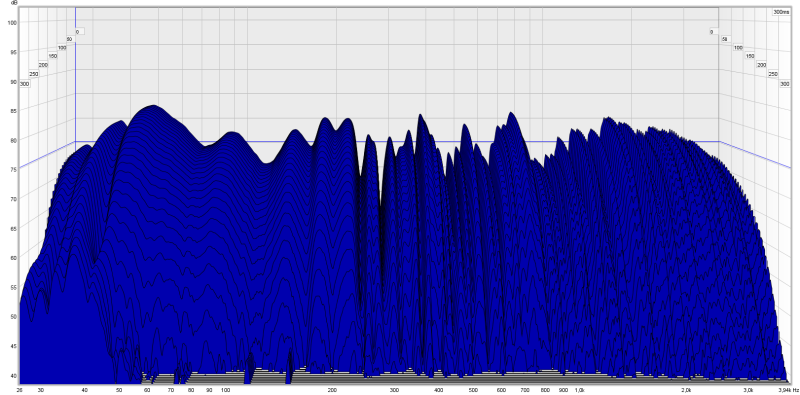Click the 55 tick on the dB axis
The height and width of the screenshot is (395, 800).
(14, 287)
